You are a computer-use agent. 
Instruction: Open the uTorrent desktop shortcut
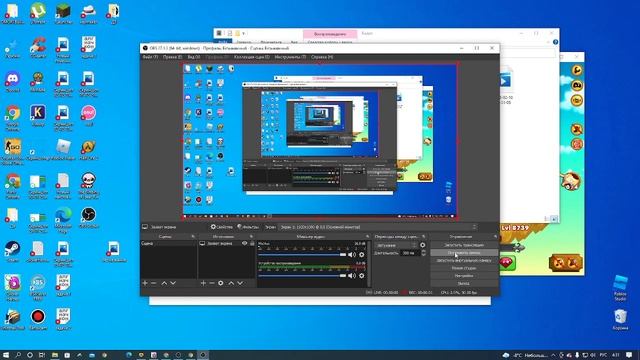pos(38,13)
